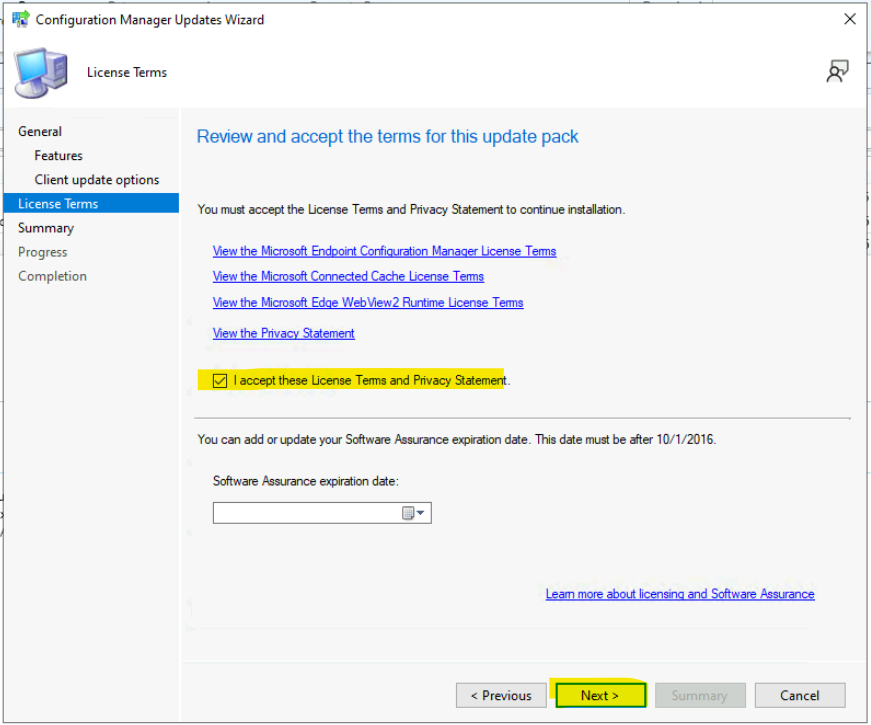Screen dimensions: 871x725
Task: Click the 'This date must be after 10/1/2016' text
Action: (625, 440)
